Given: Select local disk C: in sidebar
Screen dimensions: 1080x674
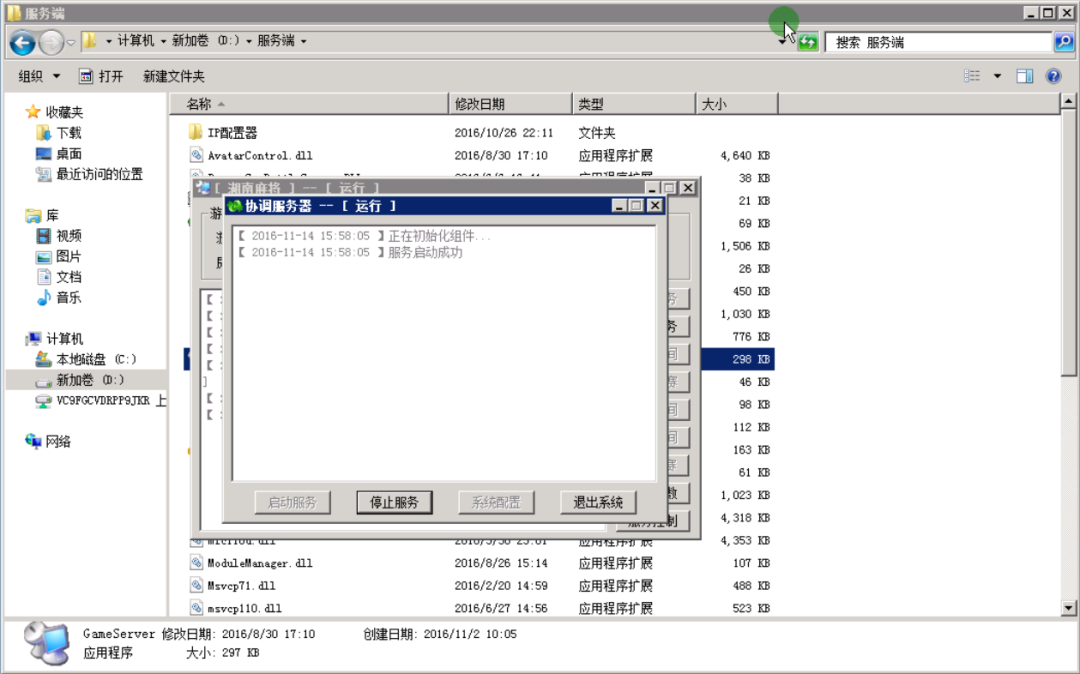Looking at the screenshot, I should pos(86,359).
